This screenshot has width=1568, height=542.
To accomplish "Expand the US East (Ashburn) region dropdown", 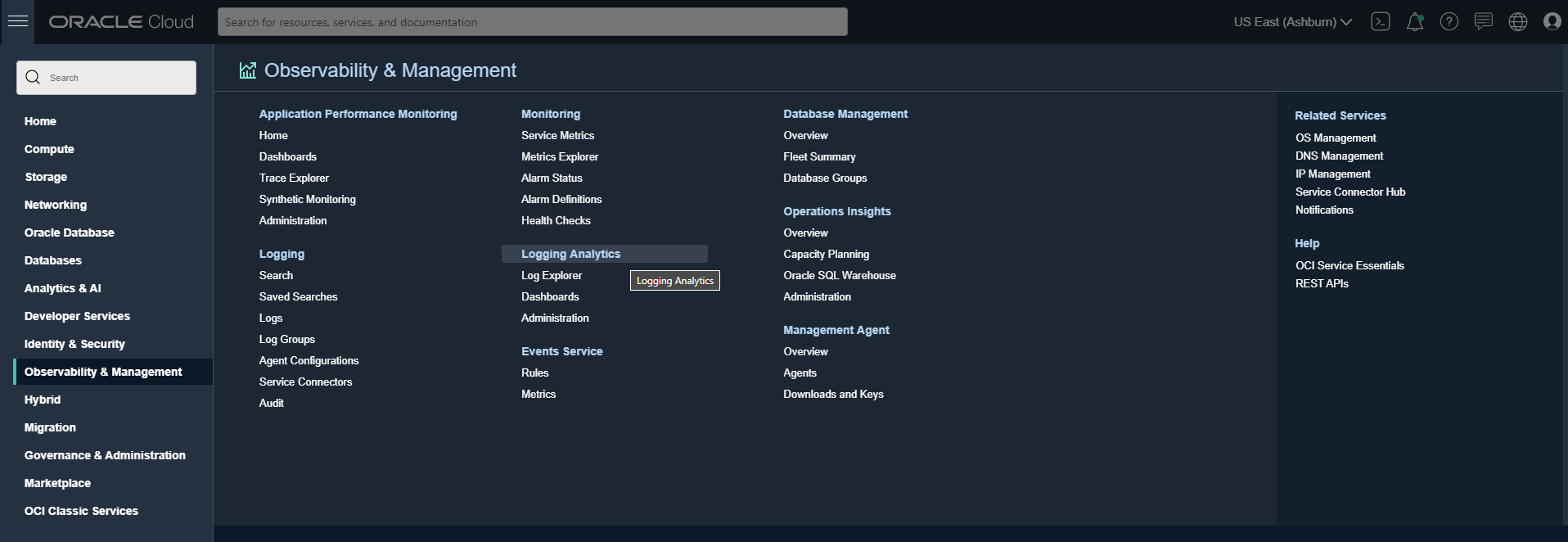I will [1292, 22].
